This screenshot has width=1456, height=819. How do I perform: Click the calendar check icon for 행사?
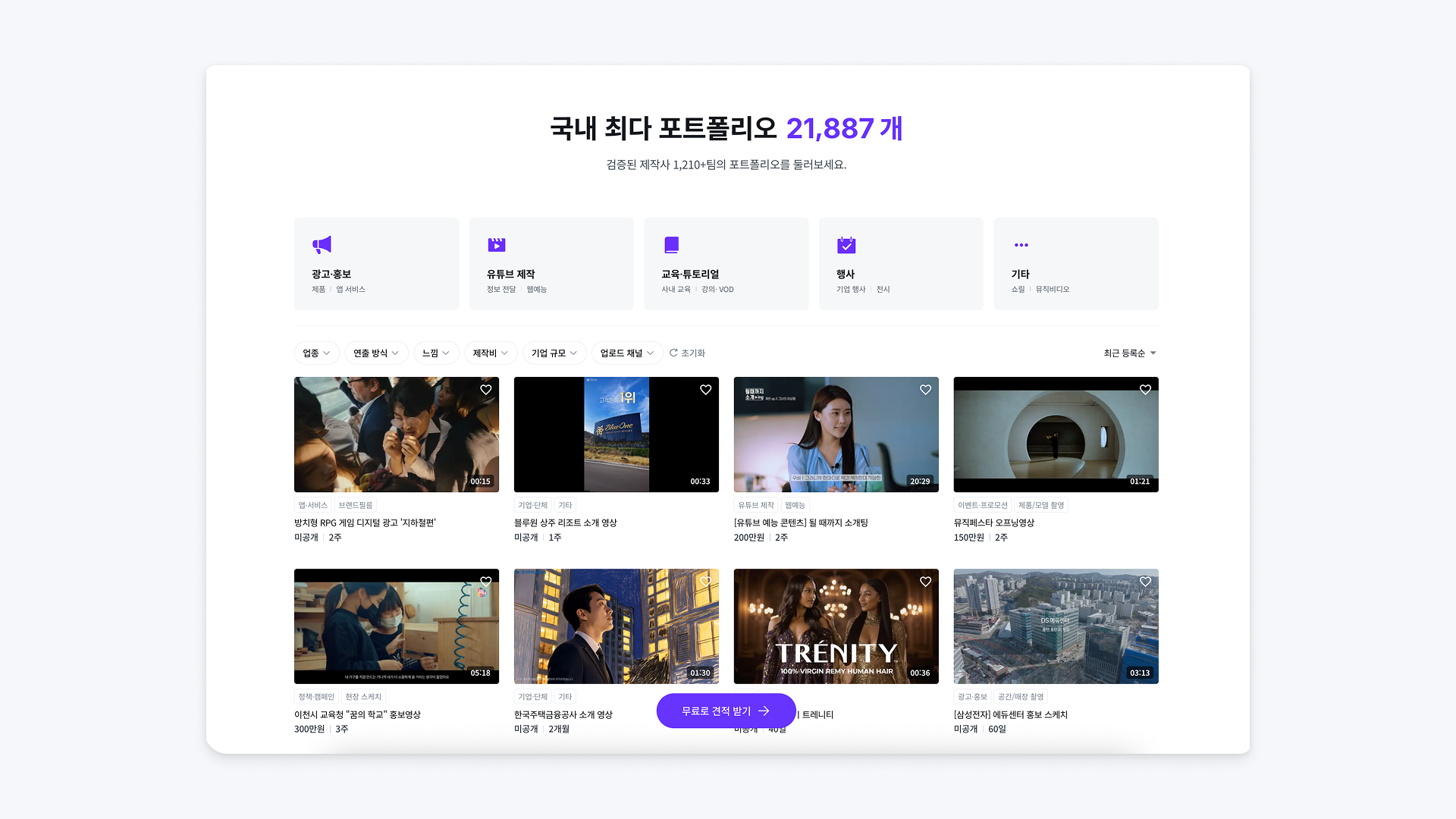(846, 244)
